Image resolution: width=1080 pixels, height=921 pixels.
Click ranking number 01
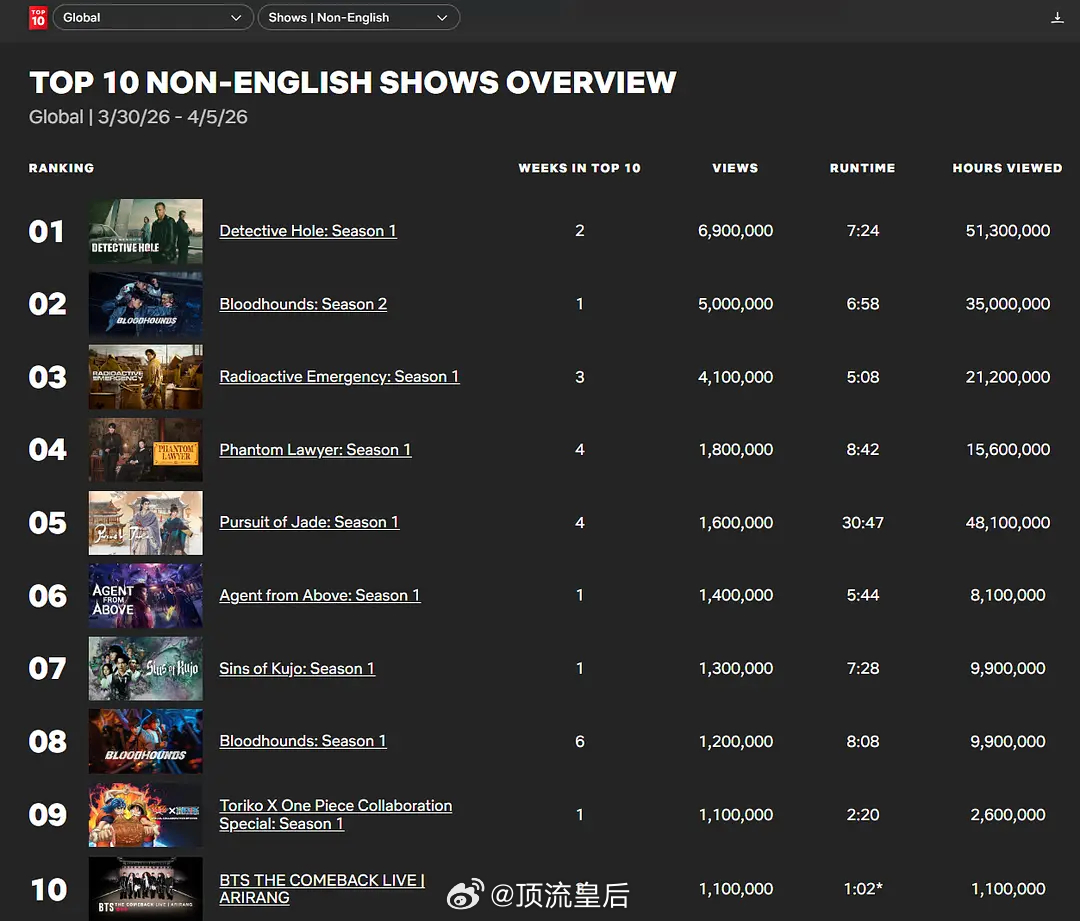click(46, 231)
